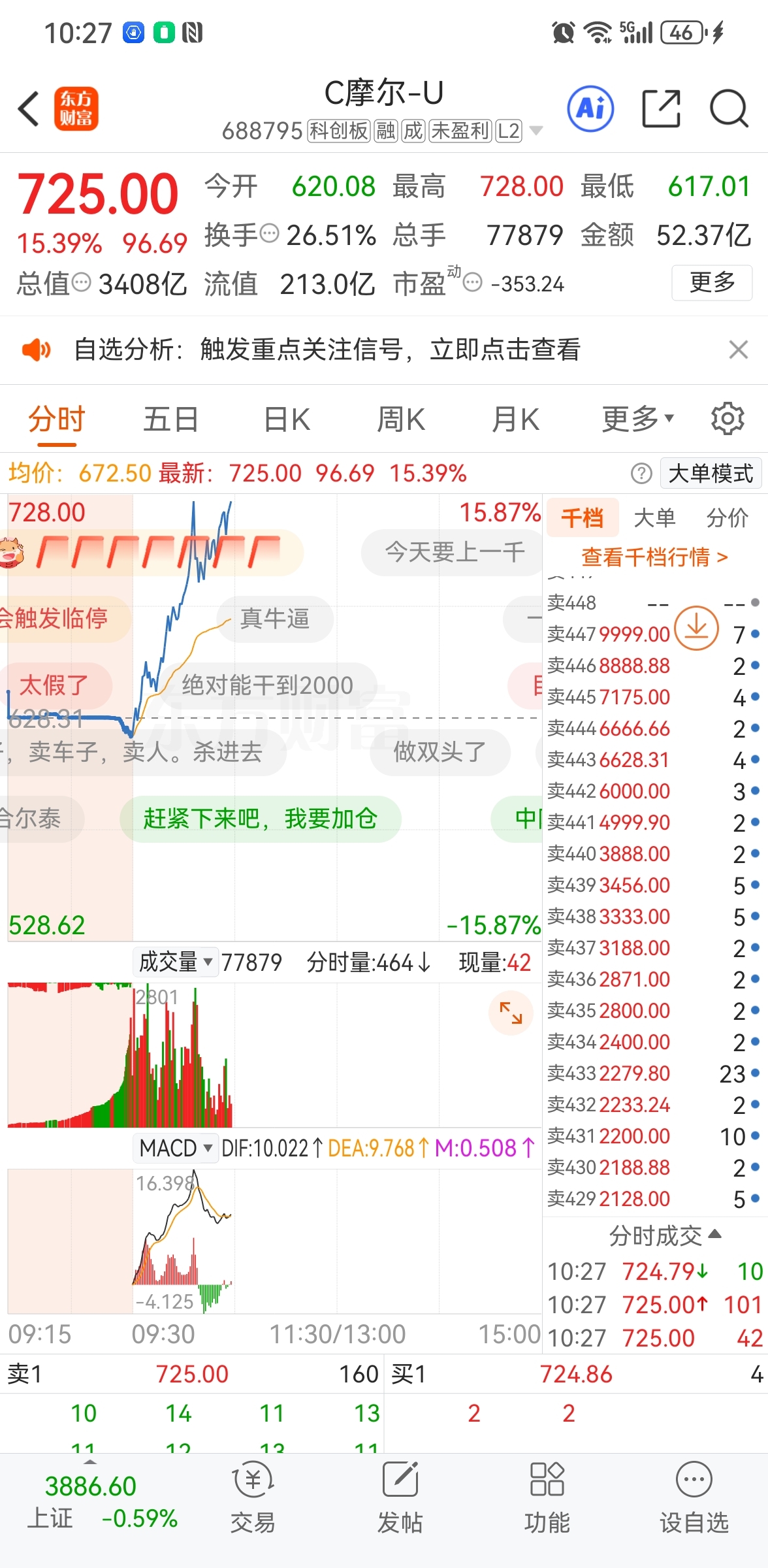Tap the volume bar chart
768x1568 pixels.
(x=274, y=1055)
